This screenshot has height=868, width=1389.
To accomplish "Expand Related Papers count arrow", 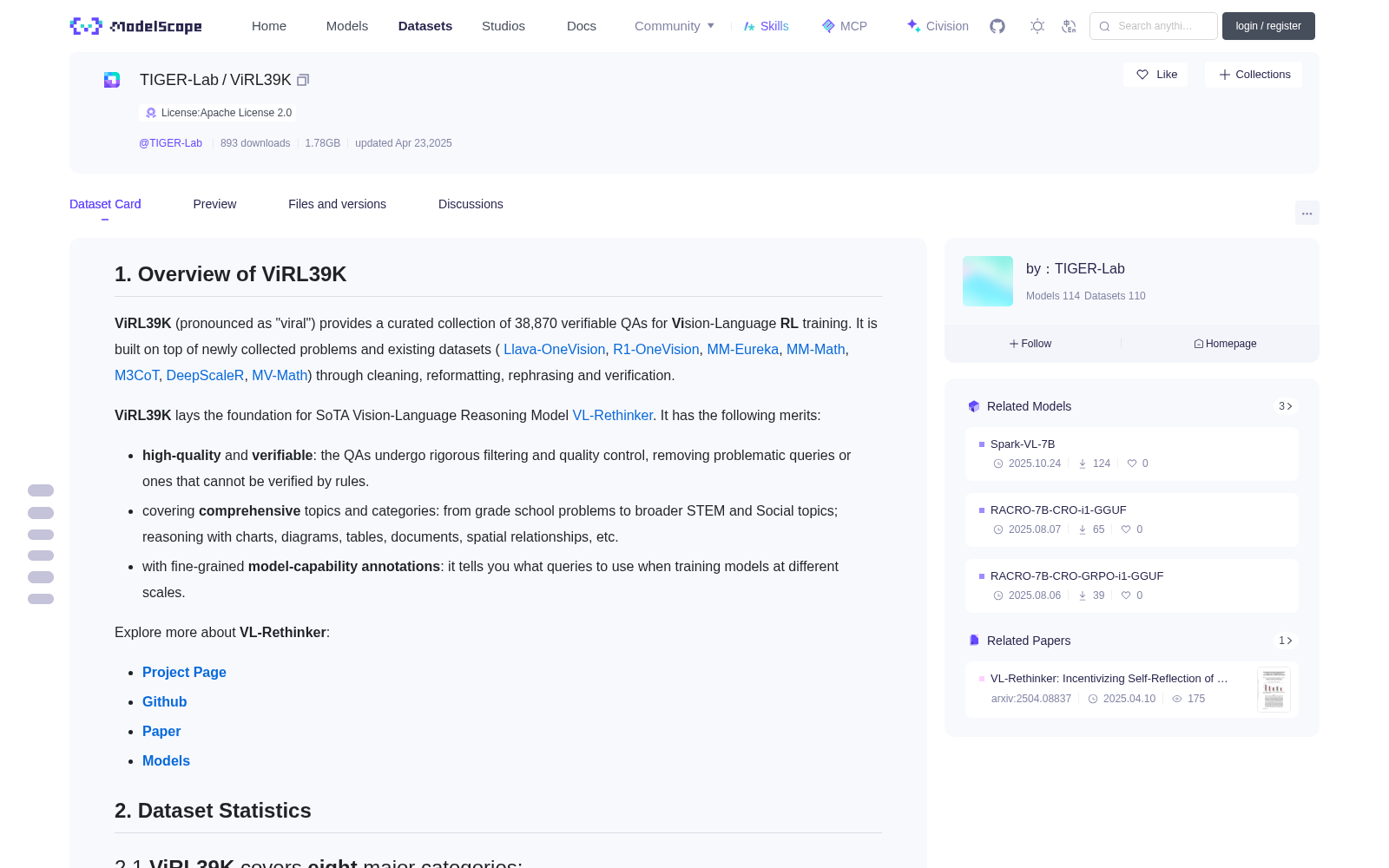I will (x=1286, y=641).
